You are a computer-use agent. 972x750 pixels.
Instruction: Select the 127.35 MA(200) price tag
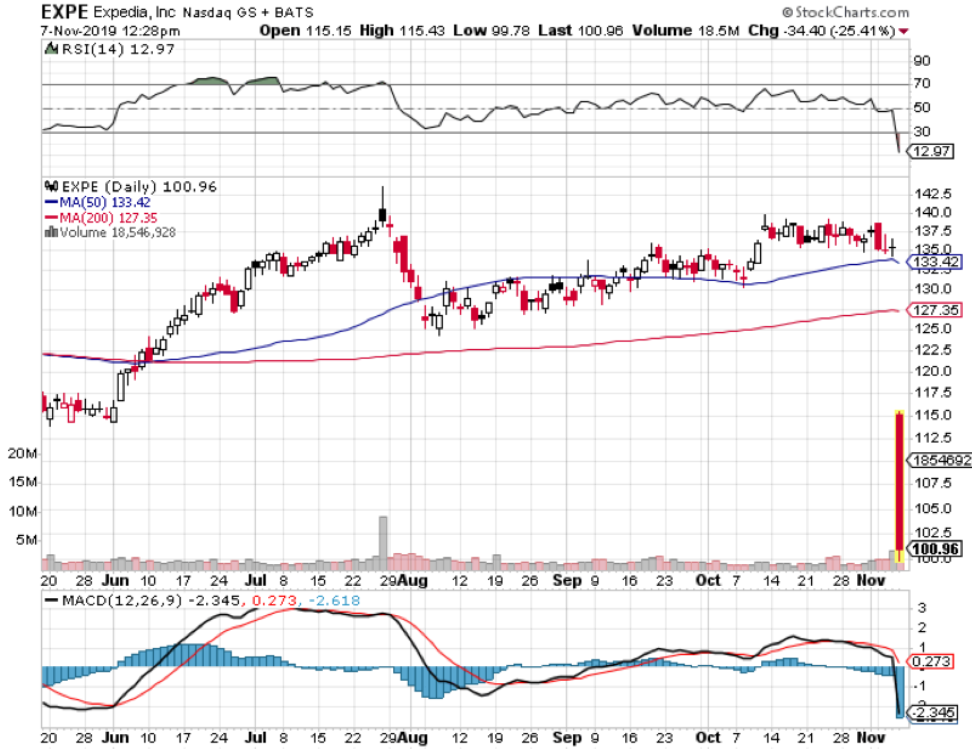(934, 311)
